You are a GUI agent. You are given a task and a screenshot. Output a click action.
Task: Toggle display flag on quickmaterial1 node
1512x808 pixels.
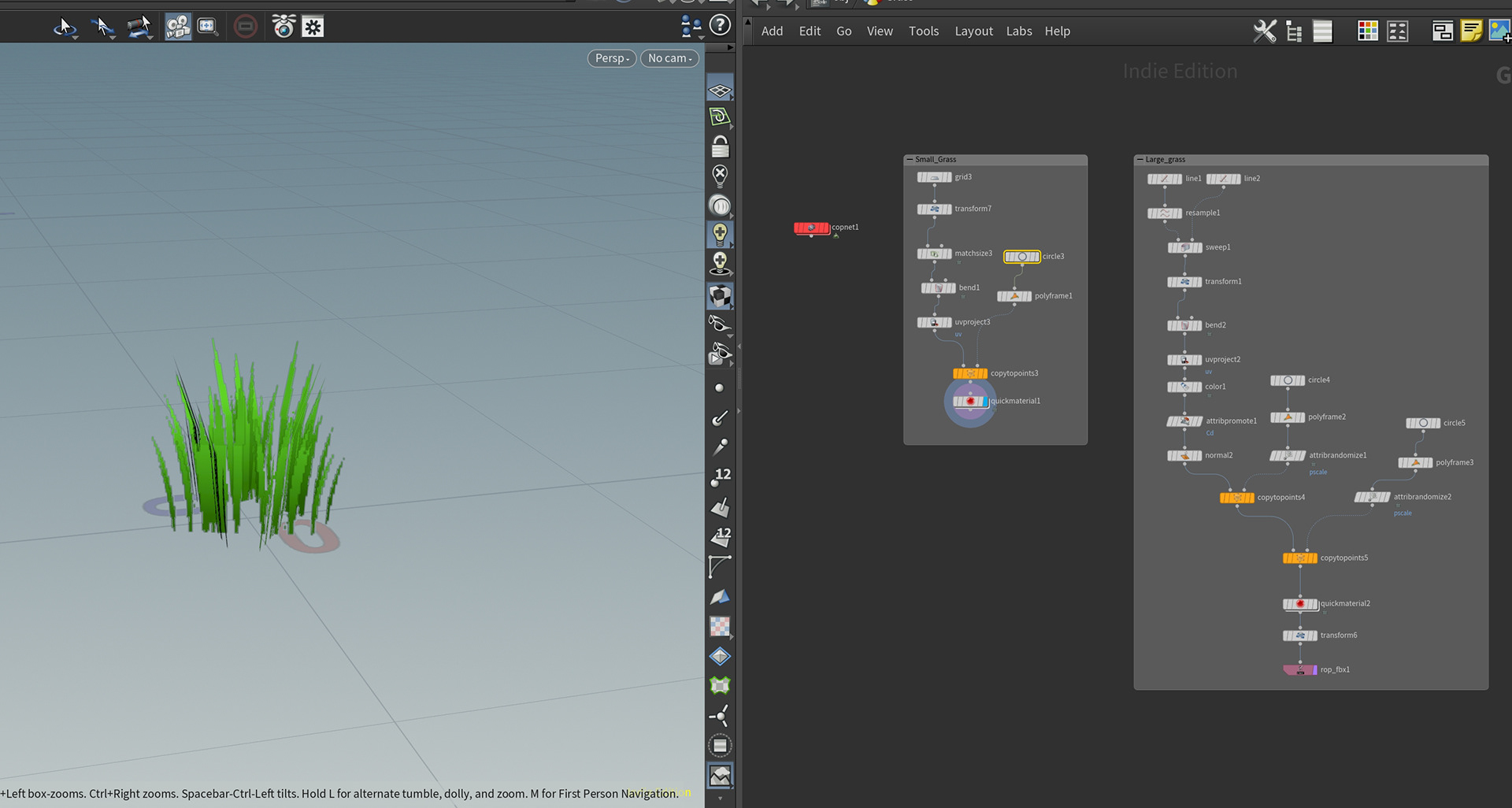tap(984, 402)
